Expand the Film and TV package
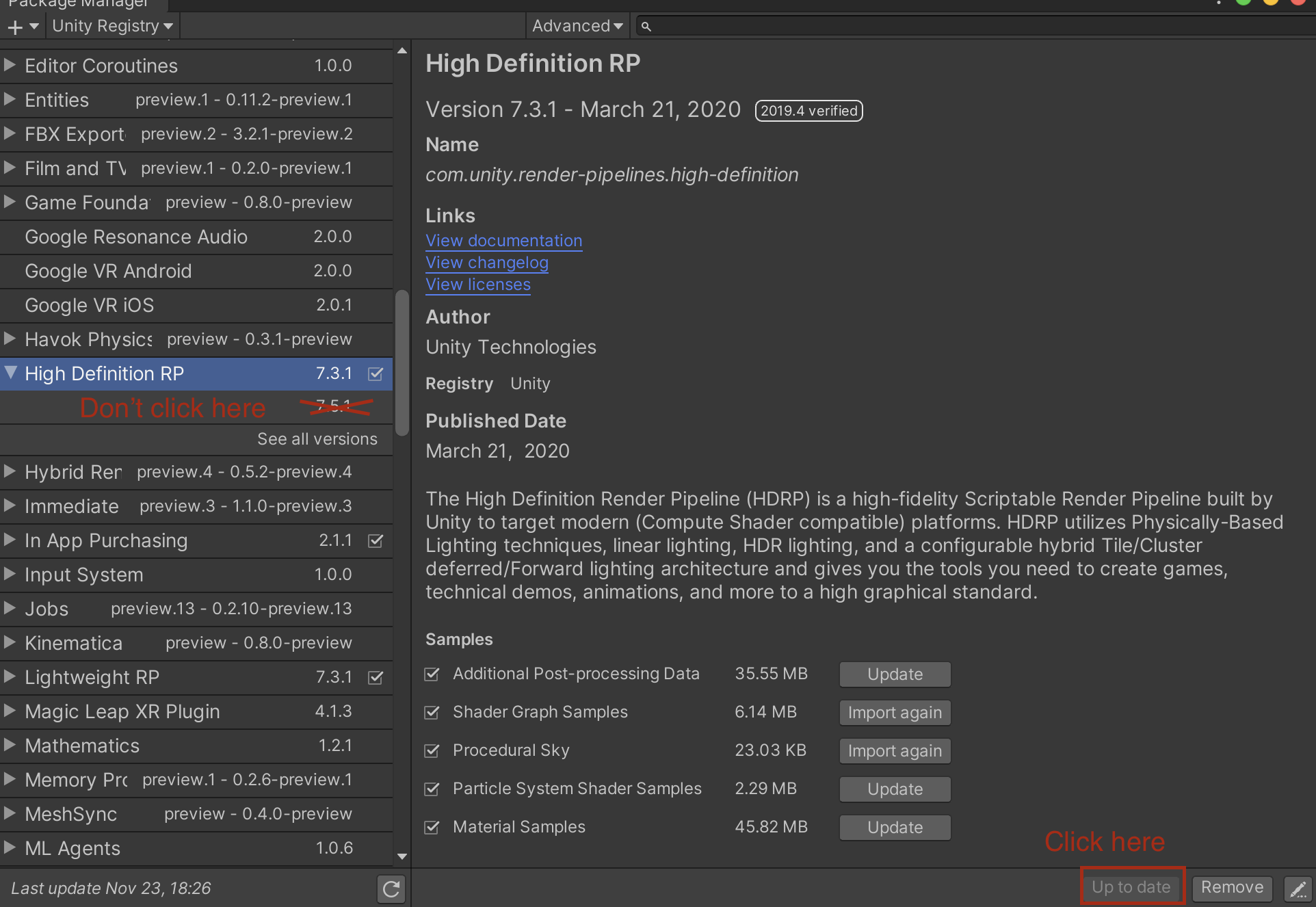The height and width of the screenshot is (907, 1316). point(10,168)
